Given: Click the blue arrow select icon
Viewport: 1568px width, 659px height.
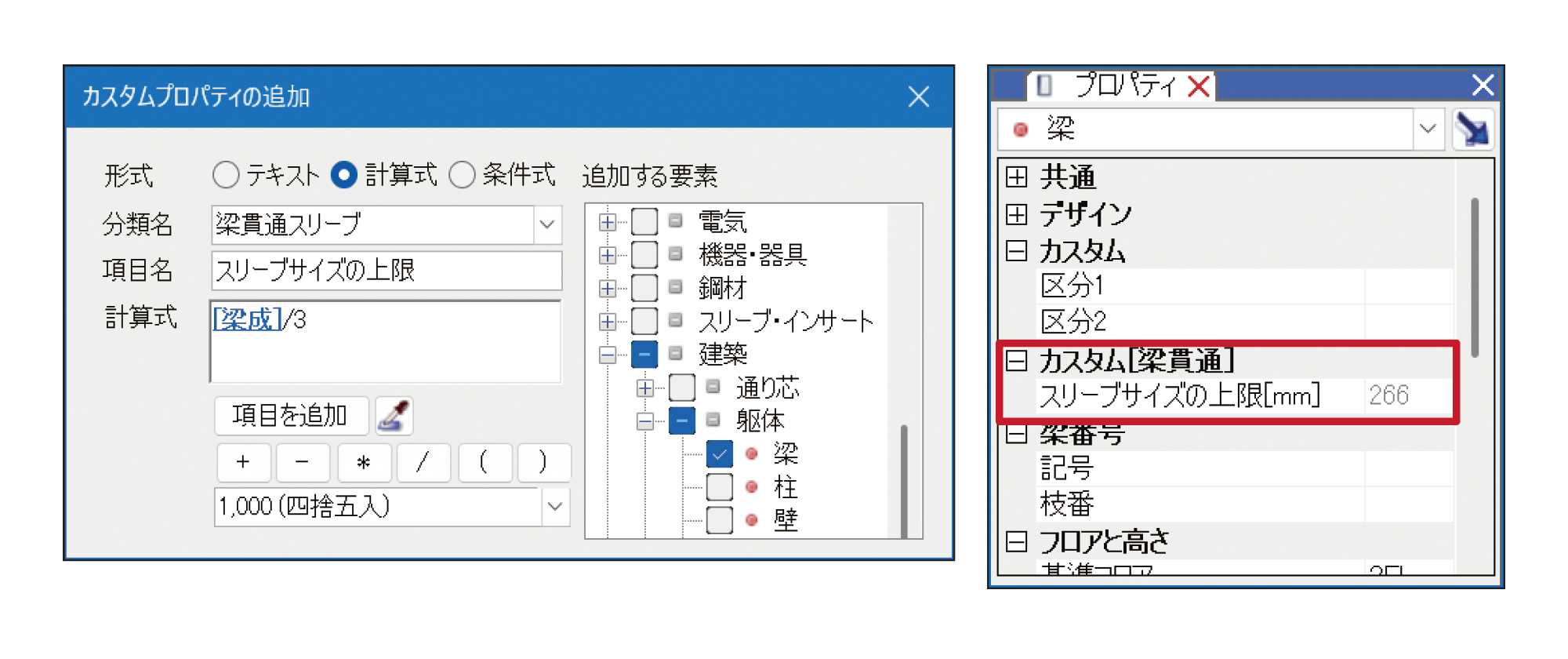Looking at the screenshot, I should [x=1472, y=129].
